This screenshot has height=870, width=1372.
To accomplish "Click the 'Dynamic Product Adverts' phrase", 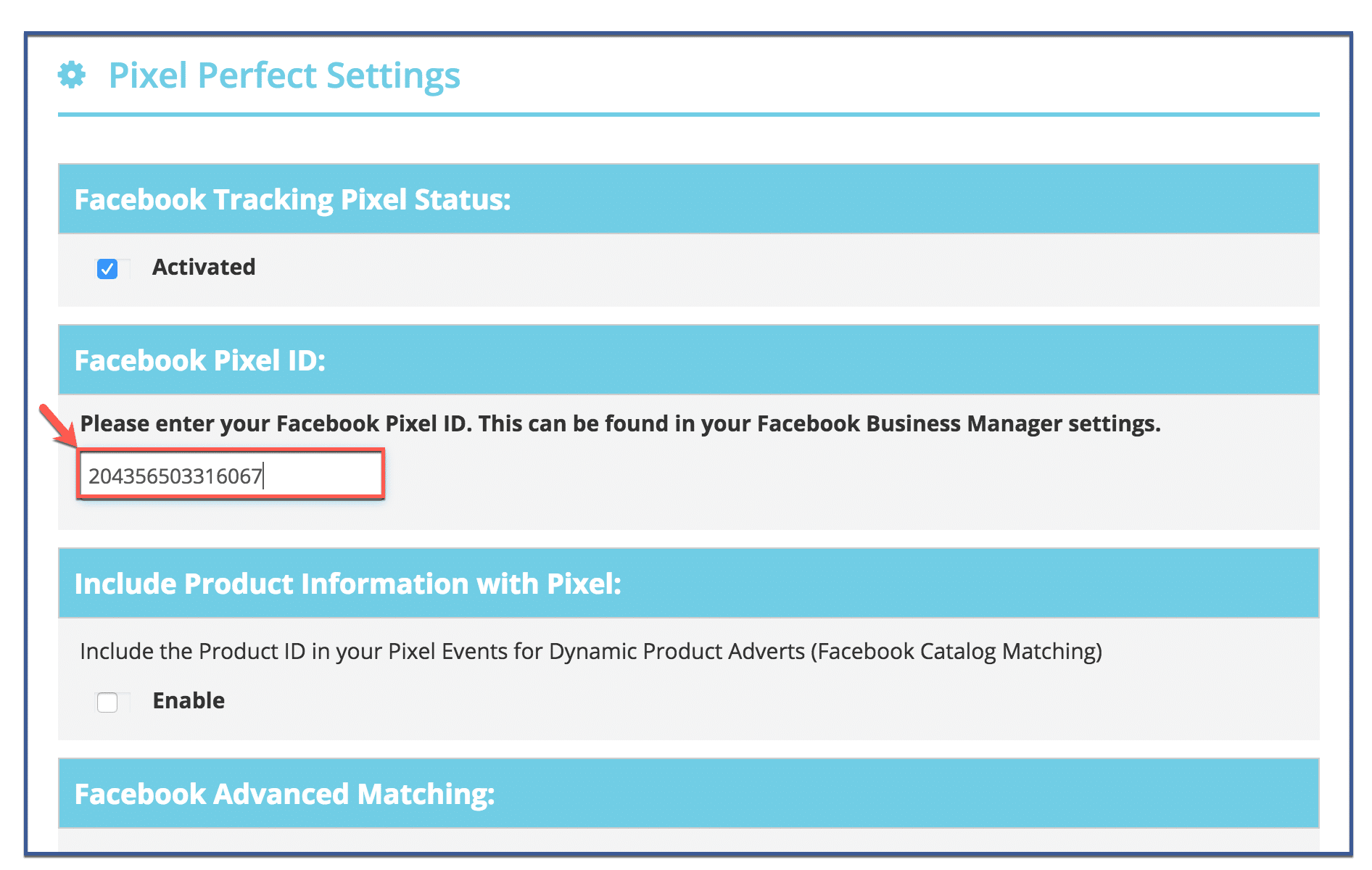I will (x=677, y=651).
